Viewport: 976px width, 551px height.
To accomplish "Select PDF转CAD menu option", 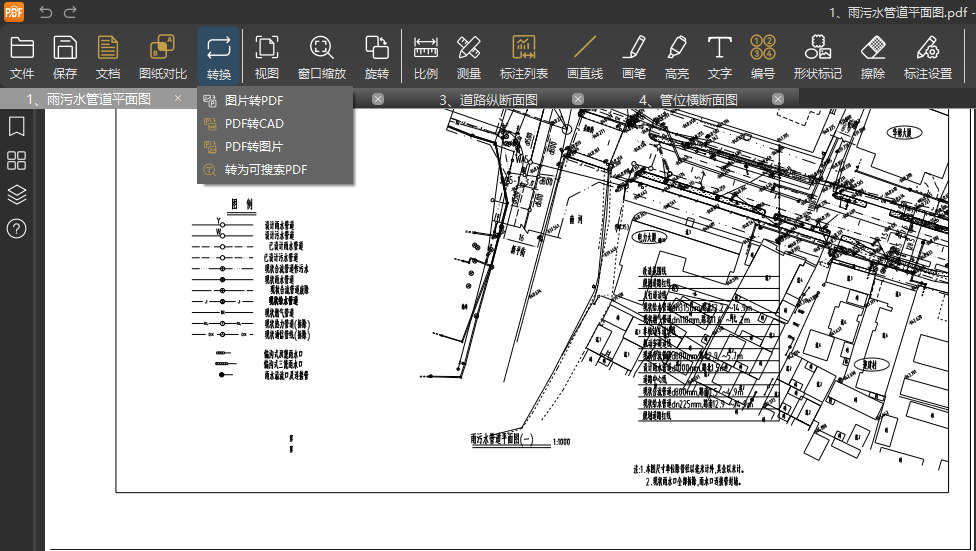I will pos(254,124).
